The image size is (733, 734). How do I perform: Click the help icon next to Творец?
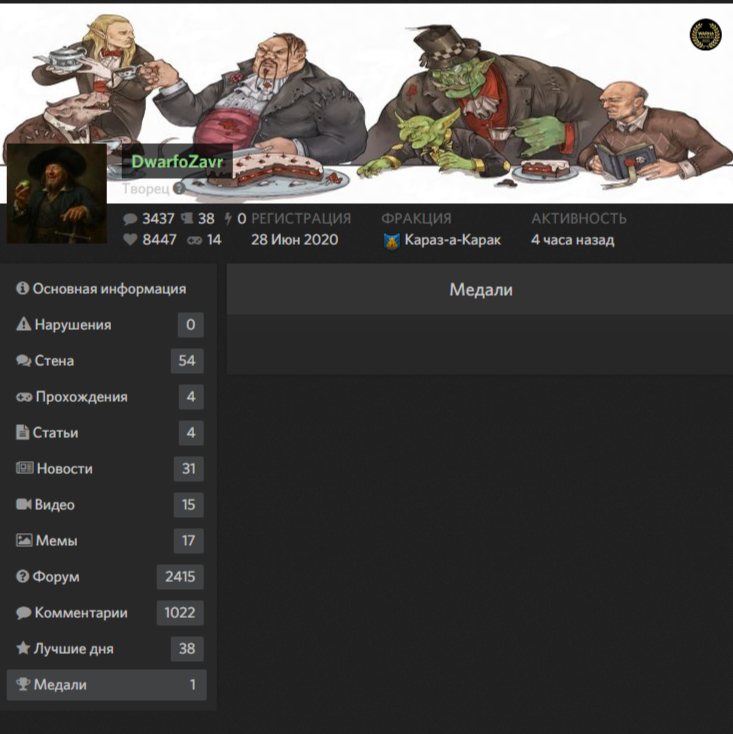tap(179, 189)
